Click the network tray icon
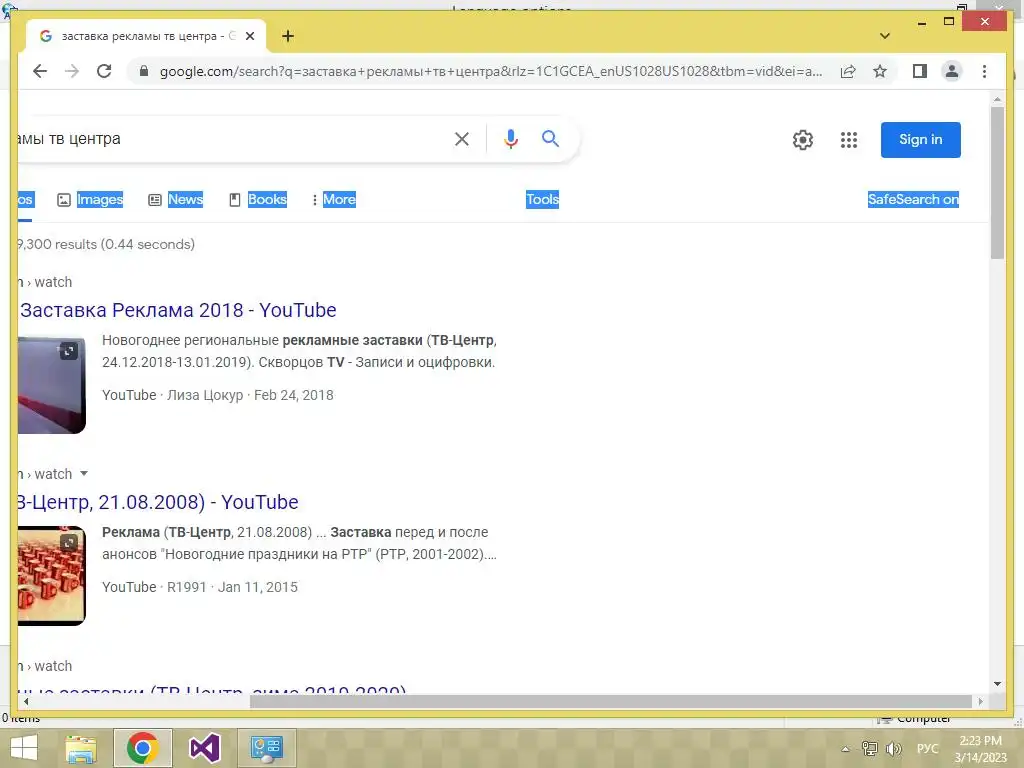Viewport: 1024px width, 768px height. 869,749
